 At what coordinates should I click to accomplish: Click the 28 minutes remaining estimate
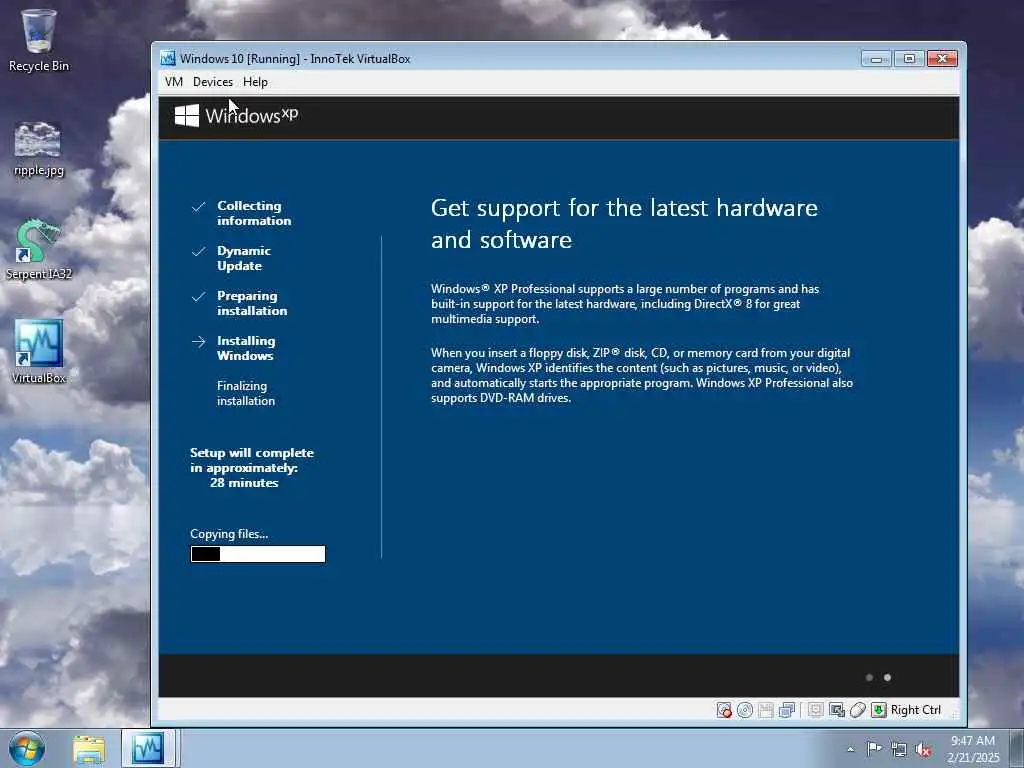pos(244,483)
